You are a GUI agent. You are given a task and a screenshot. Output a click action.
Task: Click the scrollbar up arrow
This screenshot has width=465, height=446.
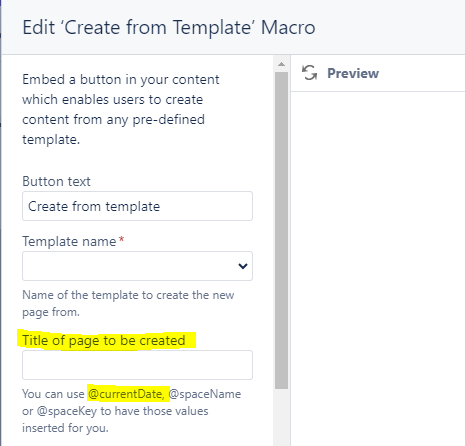pyautogui.click(x=282, y=64)
